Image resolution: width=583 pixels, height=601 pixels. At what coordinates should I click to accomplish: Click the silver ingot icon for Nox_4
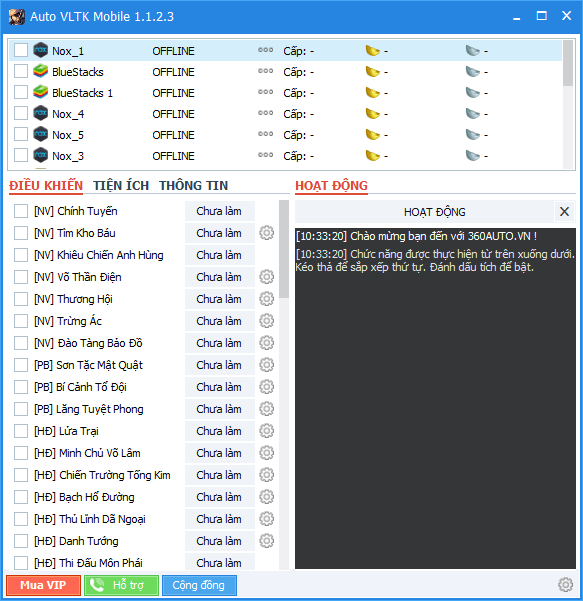(x=473, y=114)
